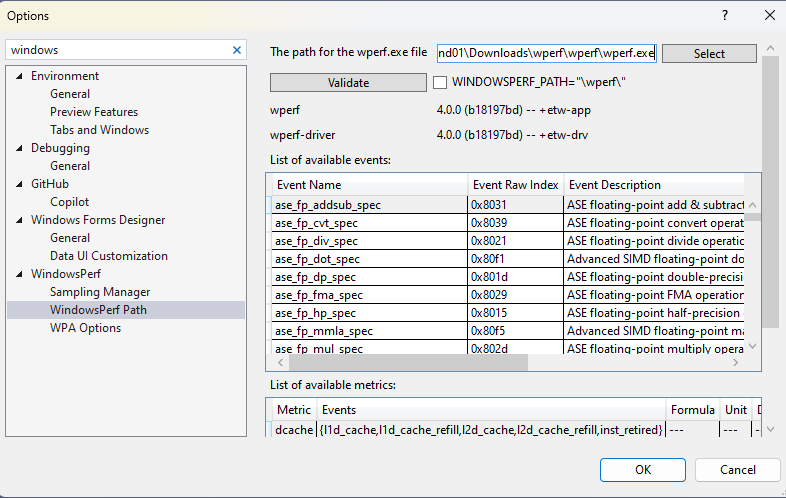Open Data UI Customization page
Viewport: 786px width, 498px height.
[109, 256]
